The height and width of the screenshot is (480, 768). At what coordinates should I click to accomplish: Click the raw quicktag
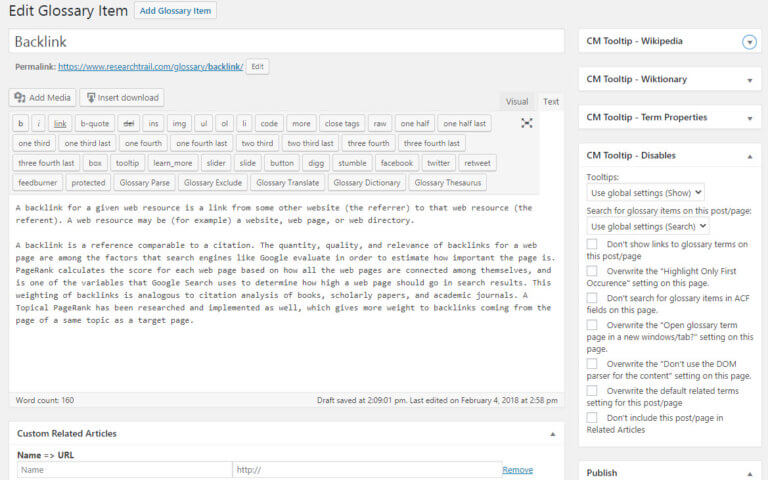380,123
